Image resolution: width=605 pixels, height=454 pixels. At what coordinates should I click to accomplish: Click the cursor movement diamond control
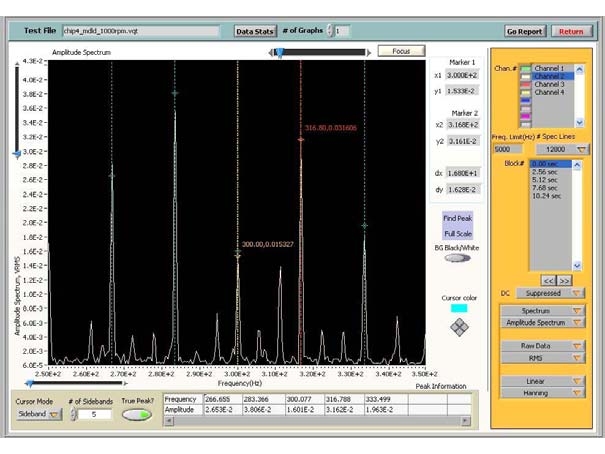click(457, 328)
